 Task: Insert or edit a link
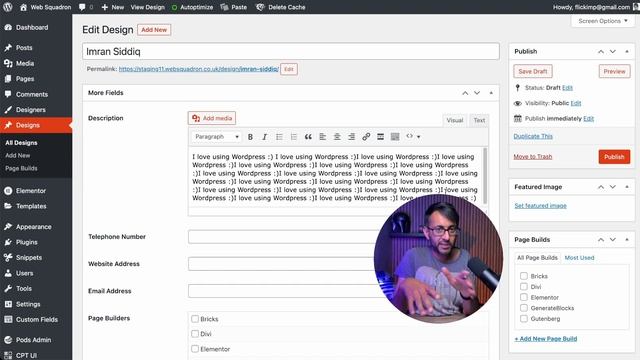pos(366,137)
